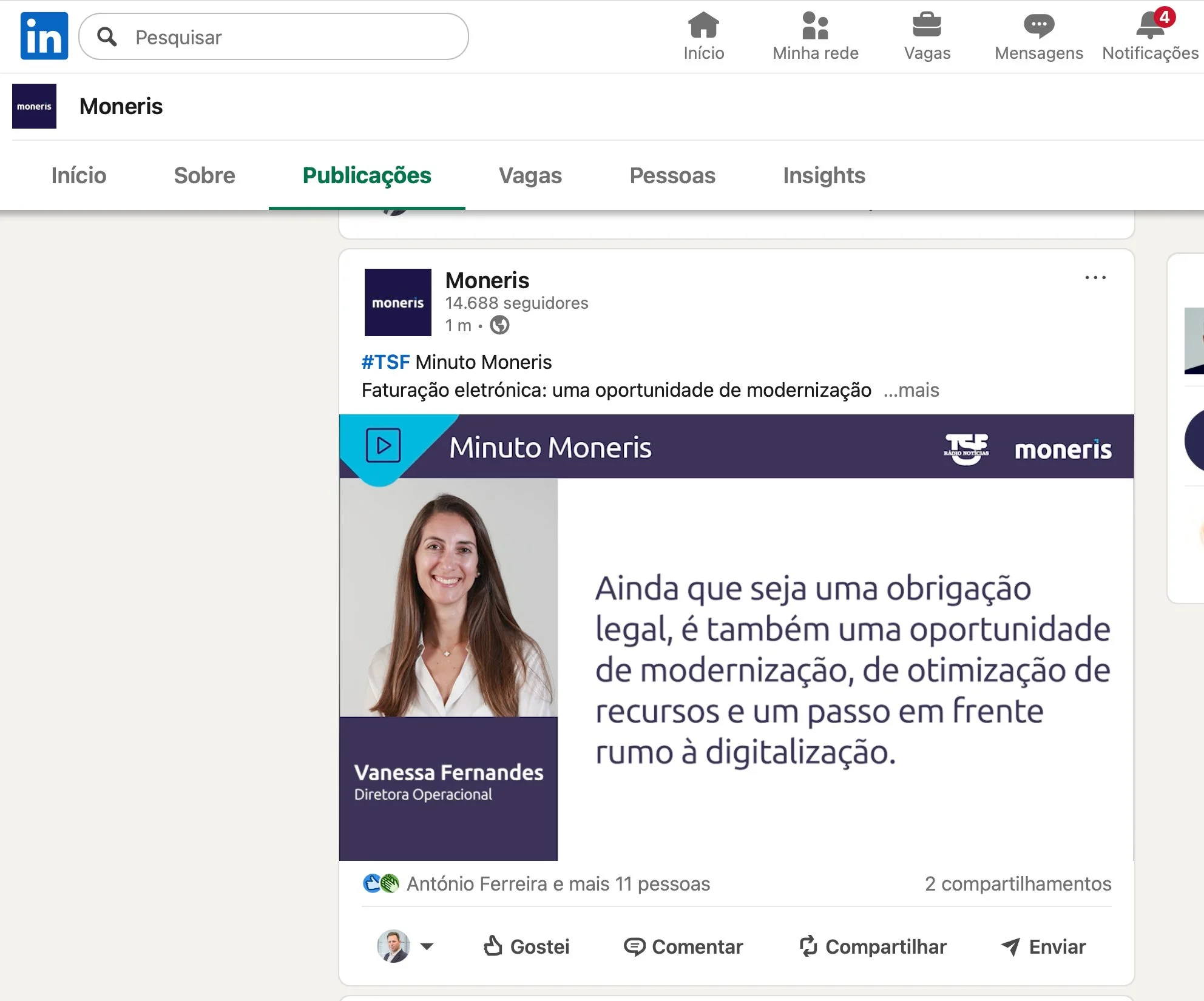Click the 1 m post timestamp

click(458, 326)
